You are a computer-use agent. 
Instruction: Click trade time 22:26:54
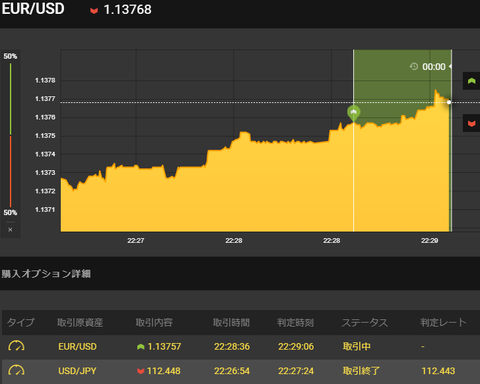point(232,371)
